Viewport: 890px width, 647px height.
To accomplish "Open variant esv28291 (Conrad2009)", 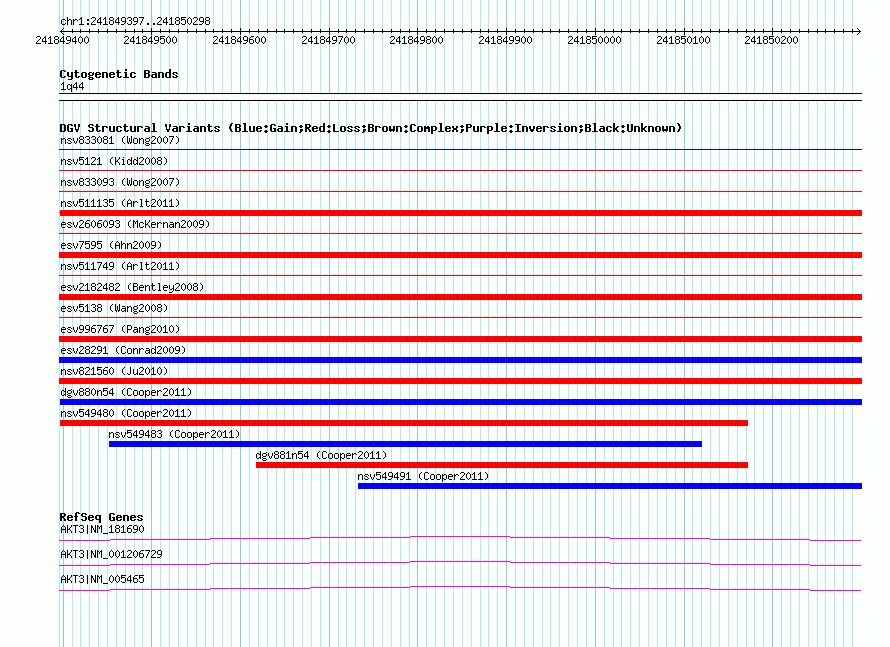I will [x=123, y=350].
